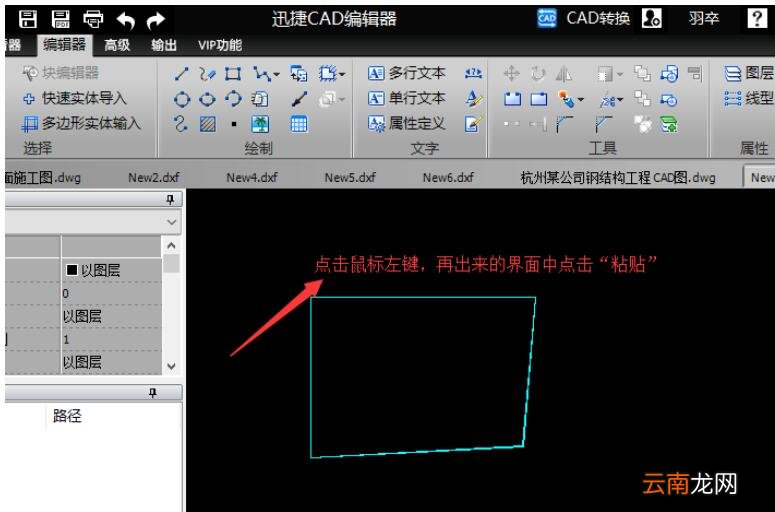The width and height of the screenshot is (775, 512).
Task: Select the Arc drawing tool
Action: coord(233,99)
